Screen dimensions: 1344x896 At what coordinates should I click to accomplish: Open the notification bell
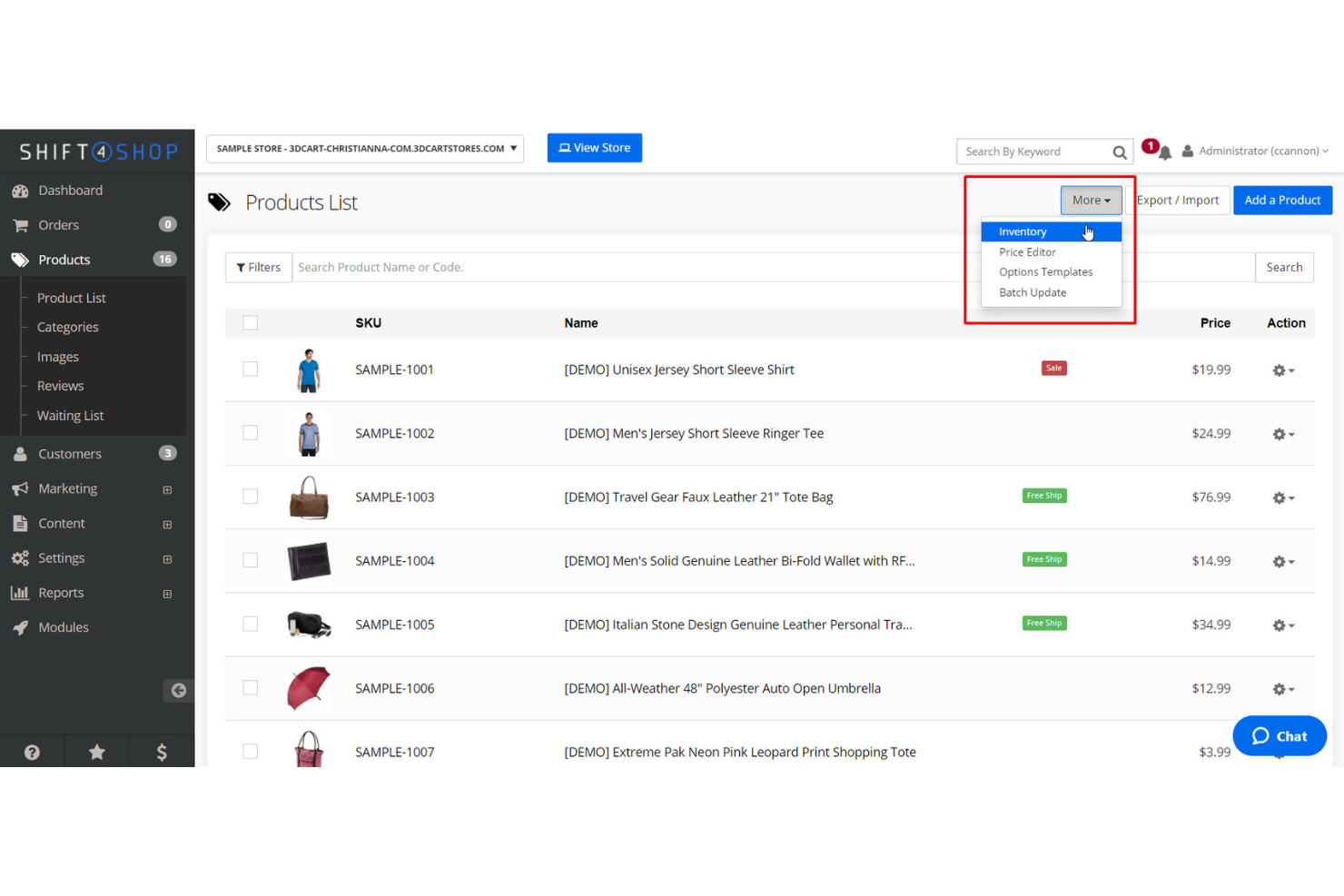(x=1164, y=152)
